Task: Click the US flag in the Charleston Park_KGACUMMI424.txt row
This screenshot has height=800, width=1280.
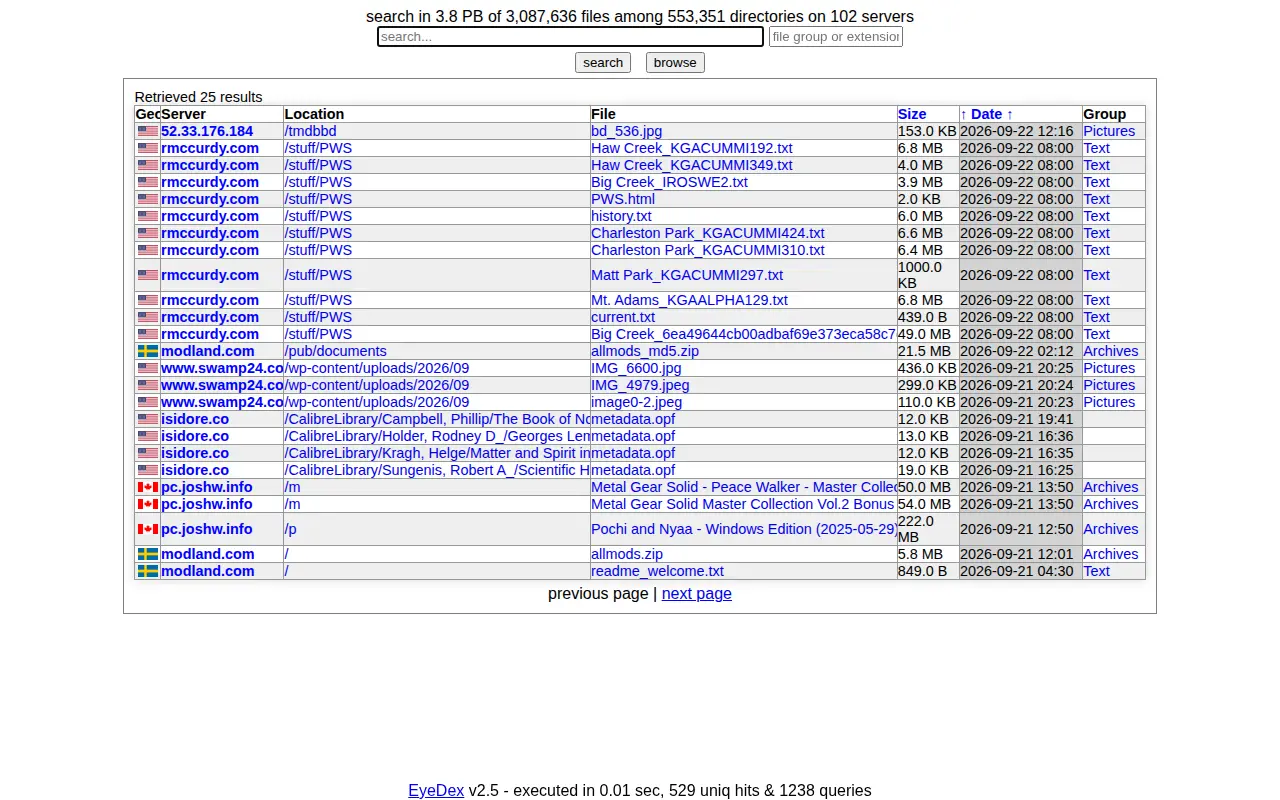Action: point(148,233)
